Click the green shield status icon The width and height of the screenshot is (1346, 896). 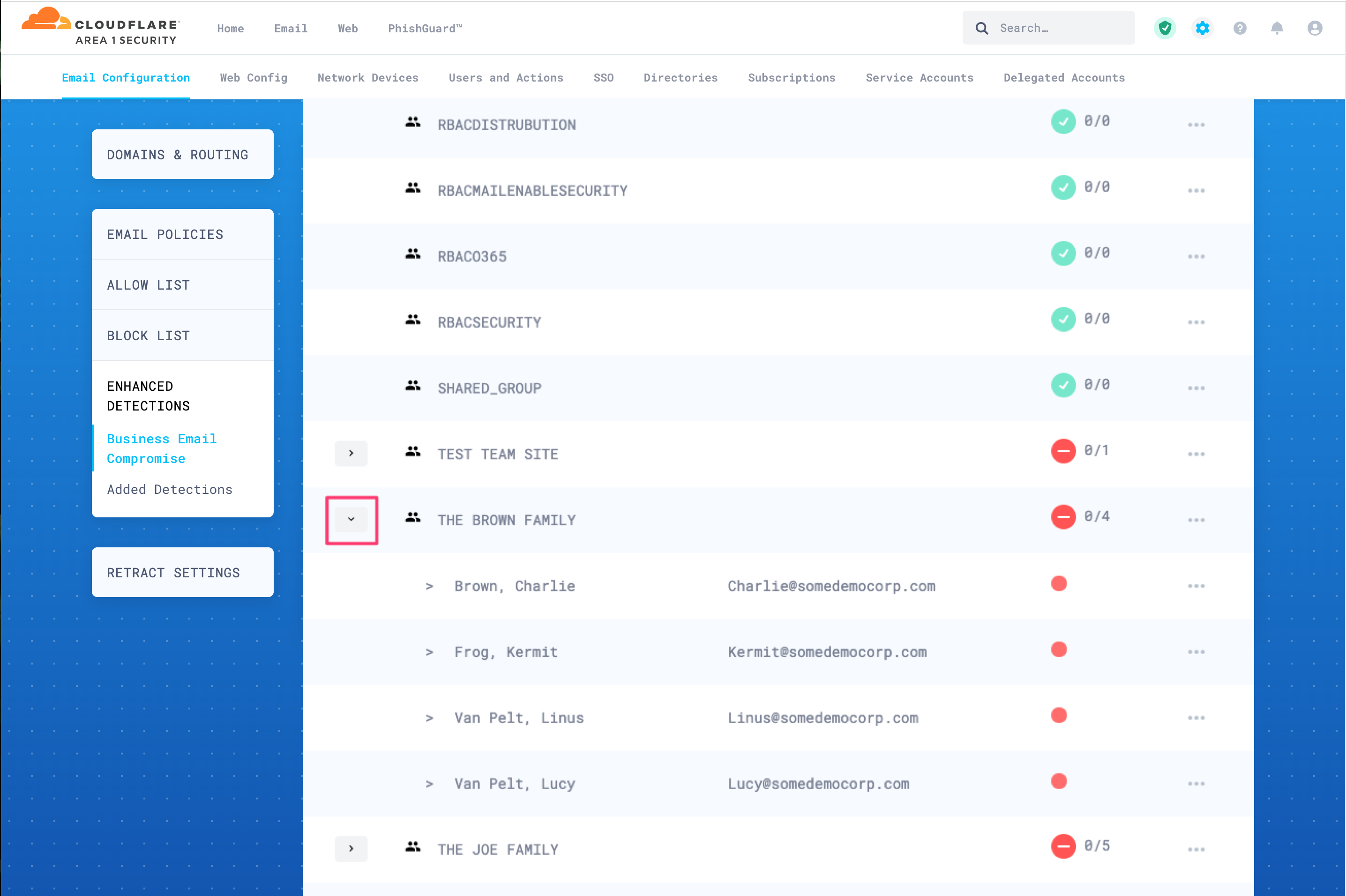coord(1164,28)
